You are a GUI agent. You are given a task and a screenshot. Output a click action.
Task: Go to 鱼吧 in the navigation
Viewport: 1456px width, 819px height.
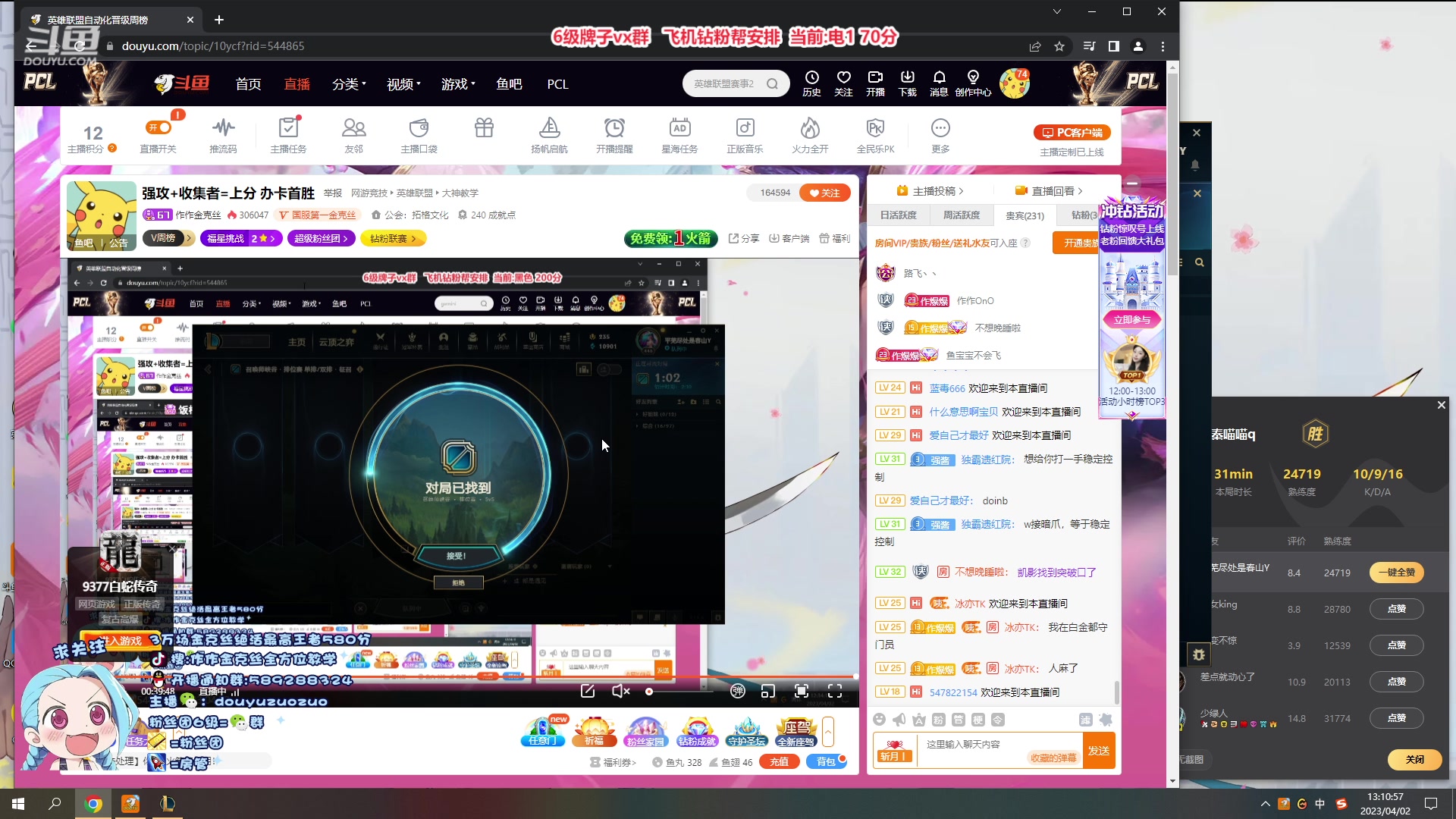509,84
